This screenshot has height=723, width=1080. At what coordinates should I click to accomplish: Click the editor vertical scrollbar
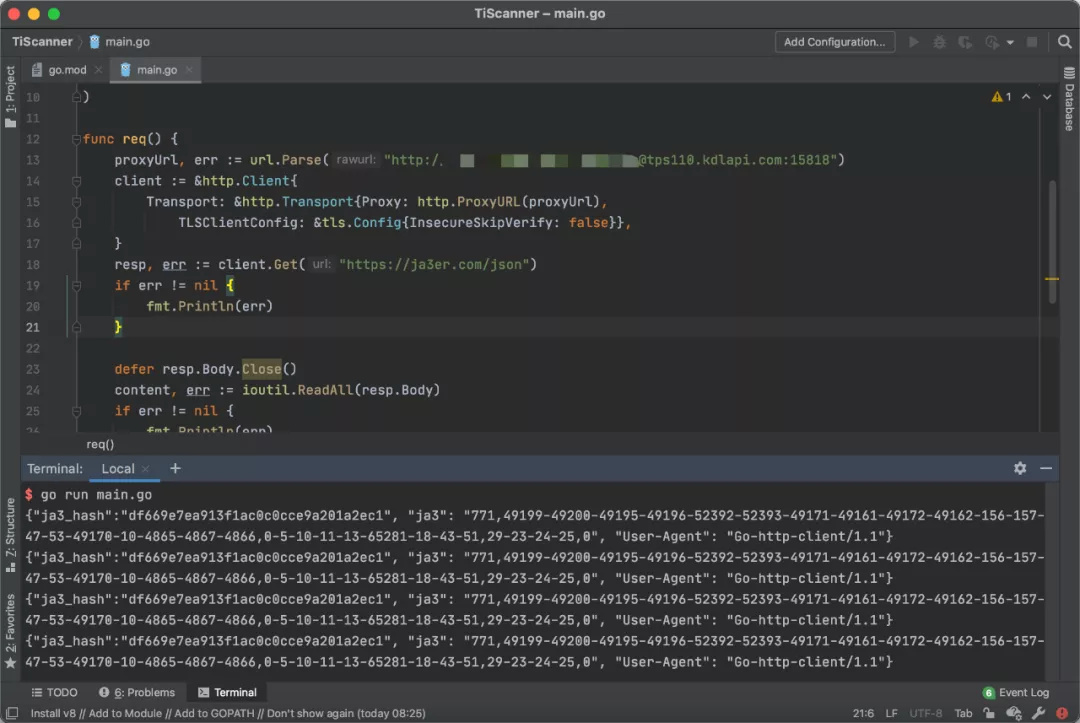[x=1052, y=240]
